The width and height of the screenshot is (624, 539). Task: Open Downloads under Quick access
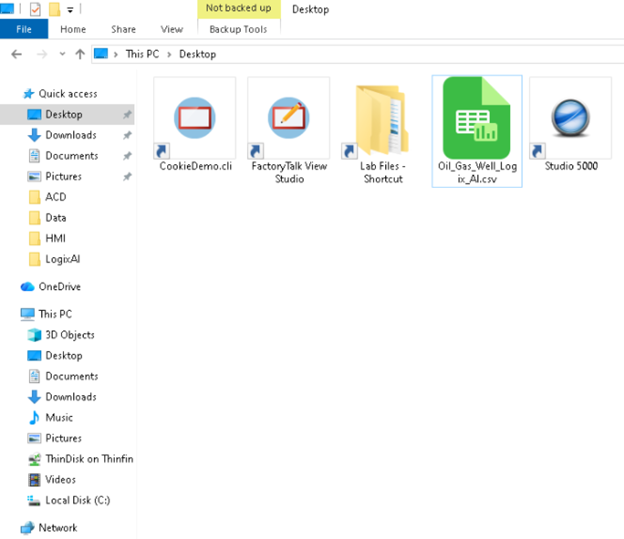tap(70, 135)
